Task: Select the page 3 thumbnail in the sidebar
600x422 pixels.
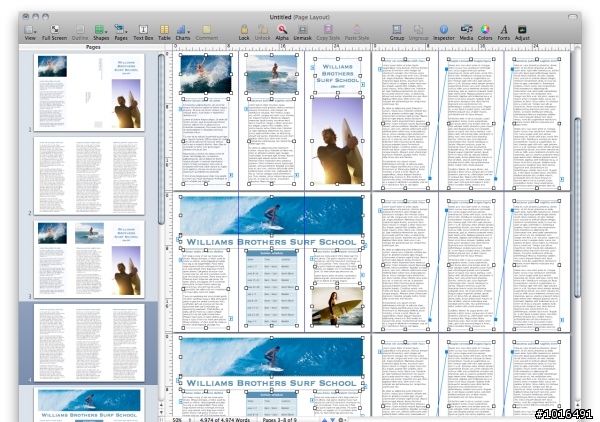Action: [89, 259]
